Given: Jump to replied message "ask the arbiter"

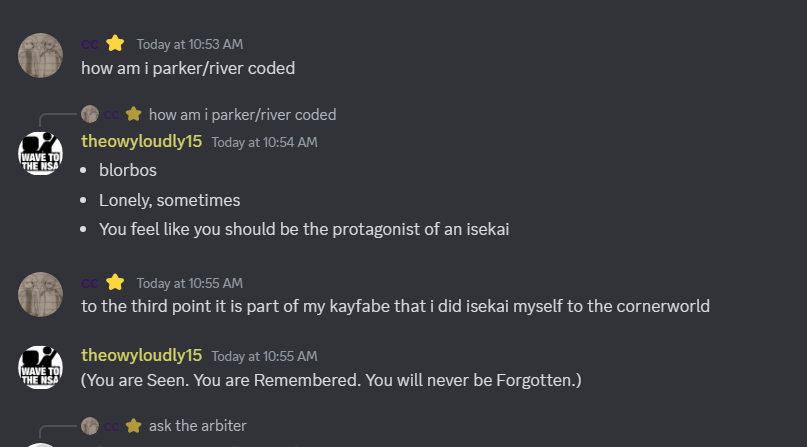Looking at the screenshot, I should 197,426.
